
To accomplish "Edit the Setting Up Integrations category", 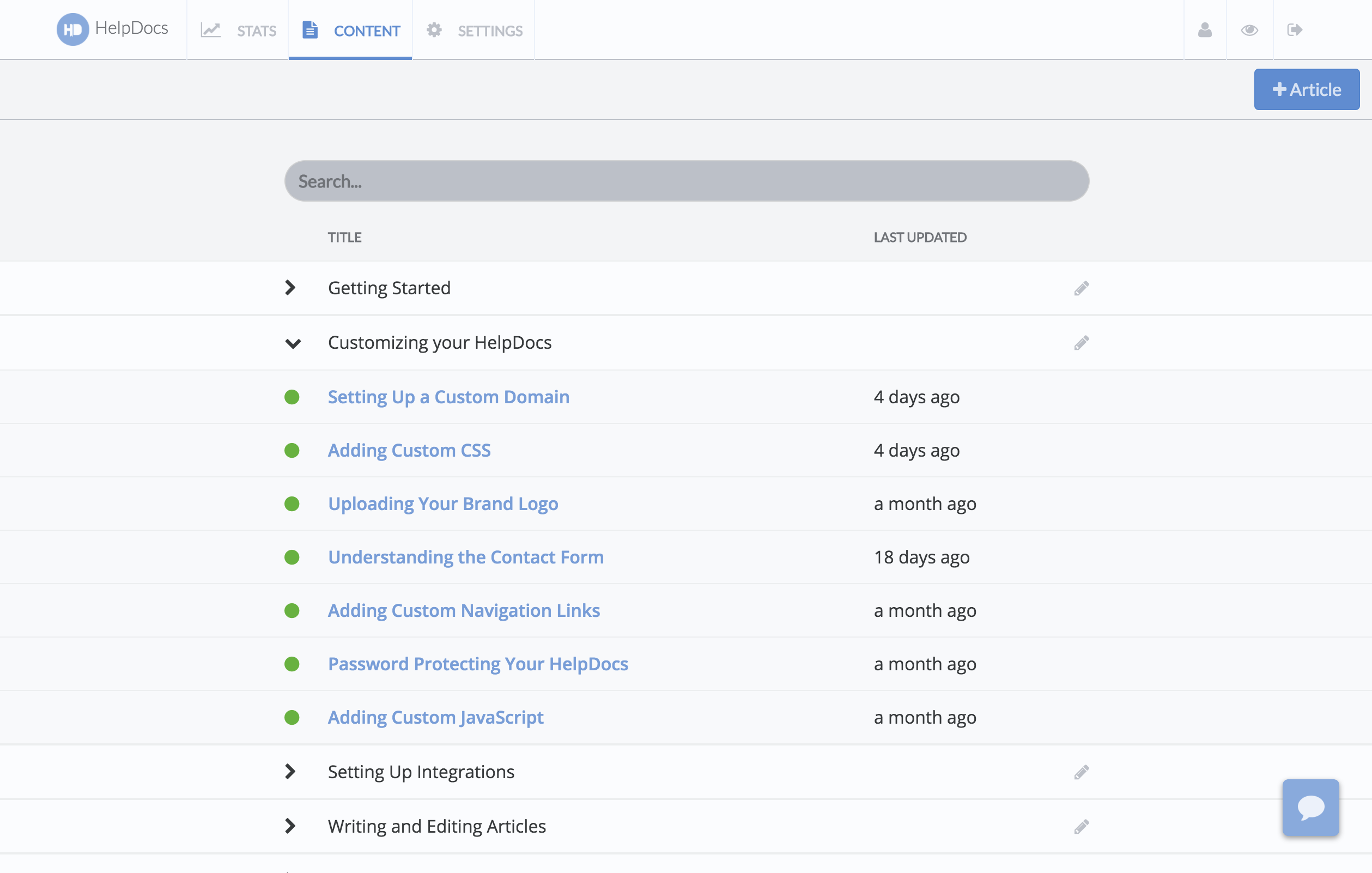I will pos(1082,772).
